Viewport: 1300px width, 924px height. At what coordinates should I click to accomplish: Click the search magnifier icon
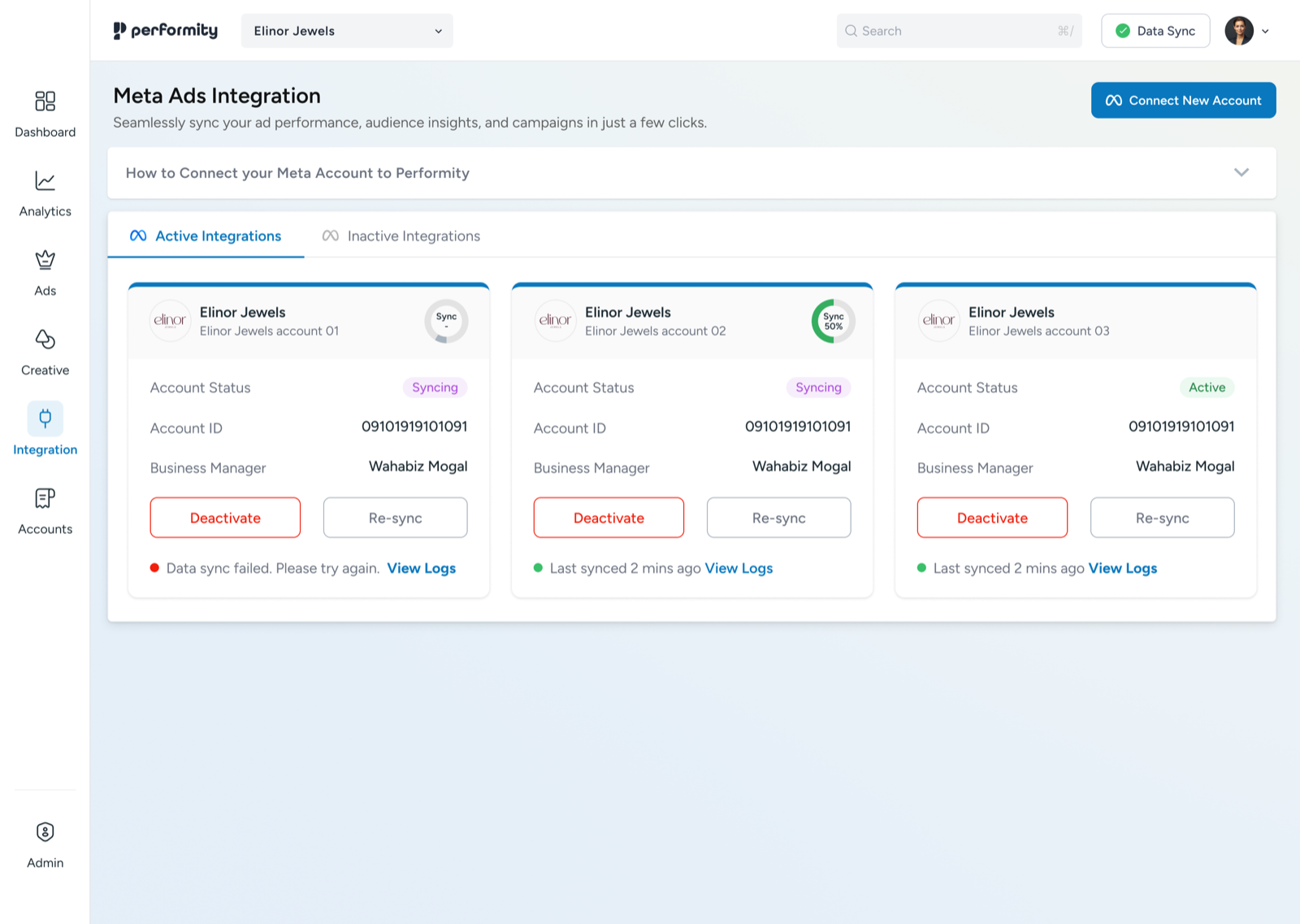pyautogui.click(x=851, y=31)
